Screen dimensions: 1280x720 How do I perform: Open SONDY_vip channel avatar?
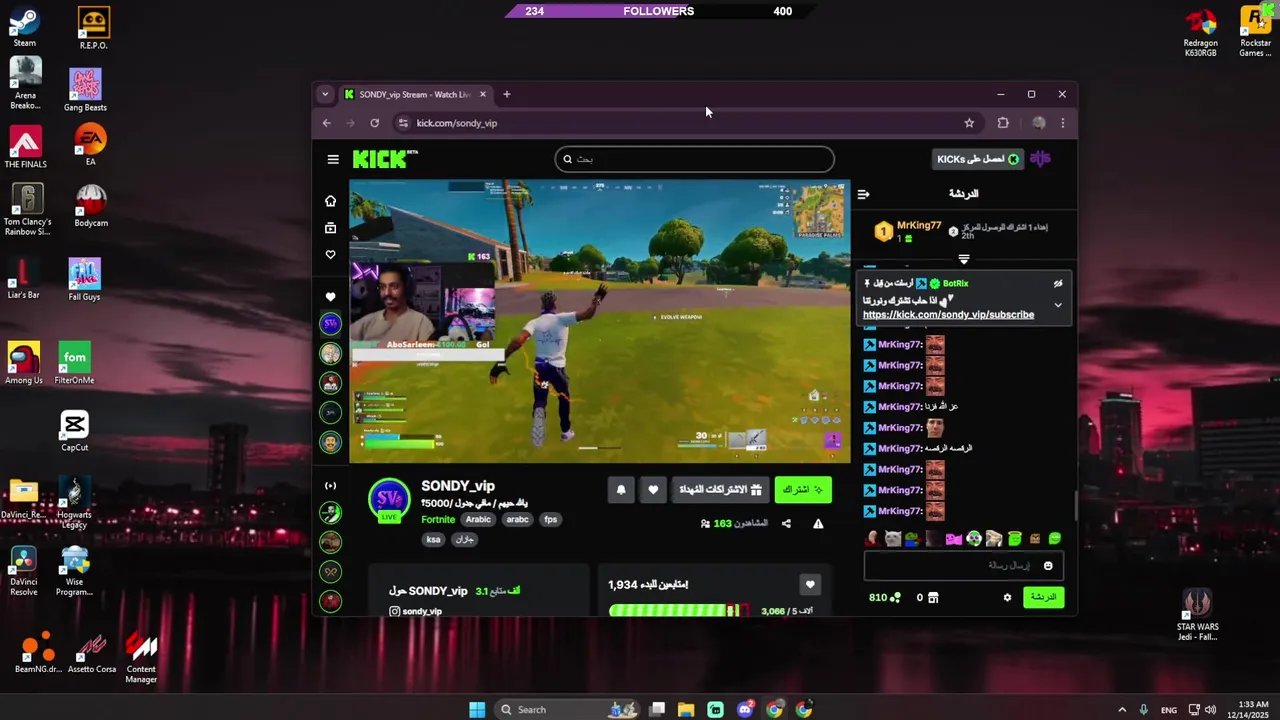(389, 499)
